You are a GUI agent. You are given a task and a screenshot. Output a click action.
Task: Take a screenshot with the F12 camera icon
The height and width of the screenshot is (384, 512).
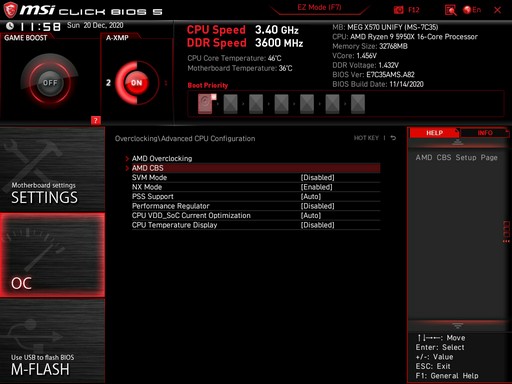[399, 10]
